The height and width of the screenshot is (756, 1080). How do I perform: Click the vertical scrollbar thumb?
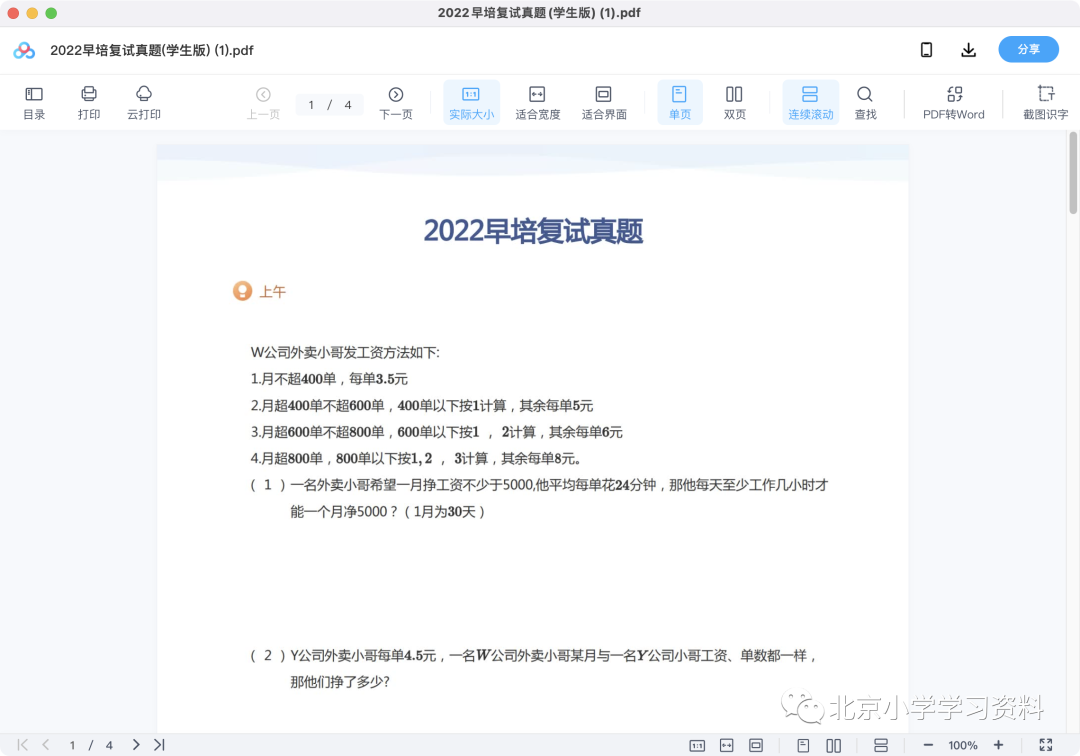click(x=1073, y=173)
